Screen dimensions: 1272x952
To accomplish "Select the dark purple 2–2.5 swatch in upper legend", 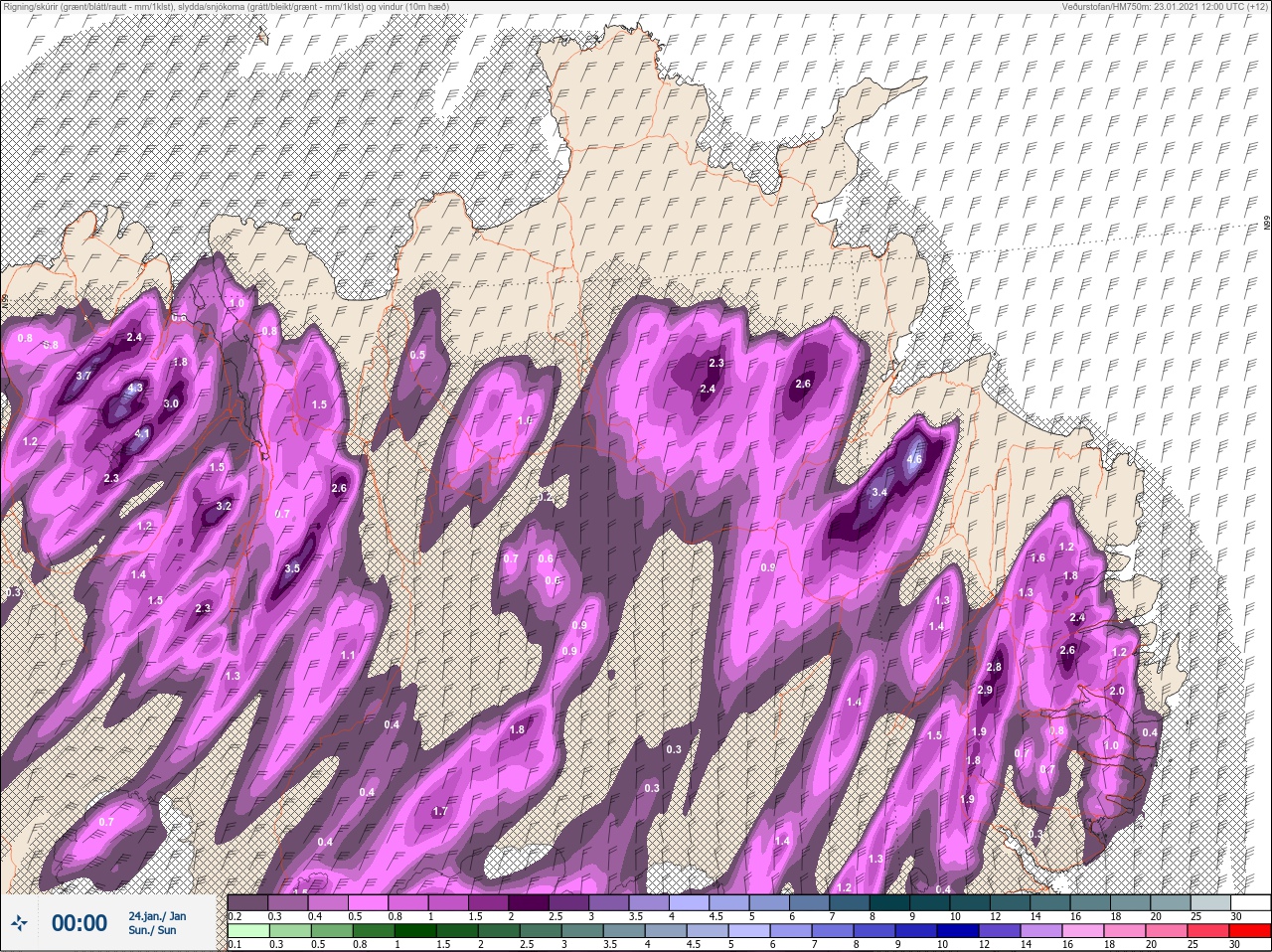I will click(x=530, y=902).
